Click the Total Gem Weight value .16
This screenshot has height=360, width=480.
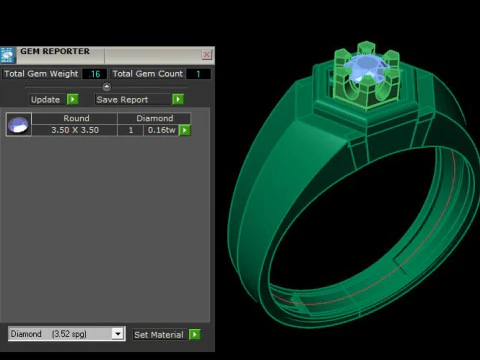95,74
